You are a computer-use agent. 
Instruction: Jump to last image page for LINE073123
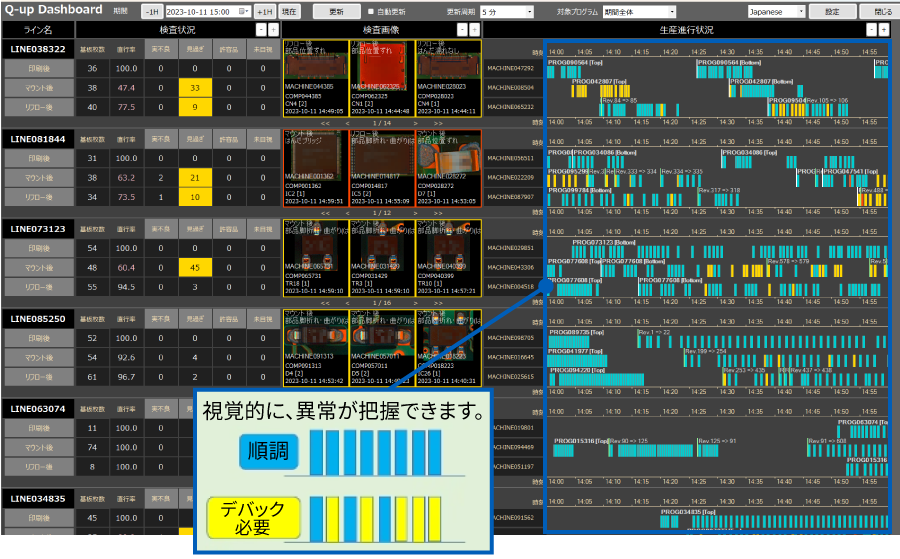click(x=438, y=302)
